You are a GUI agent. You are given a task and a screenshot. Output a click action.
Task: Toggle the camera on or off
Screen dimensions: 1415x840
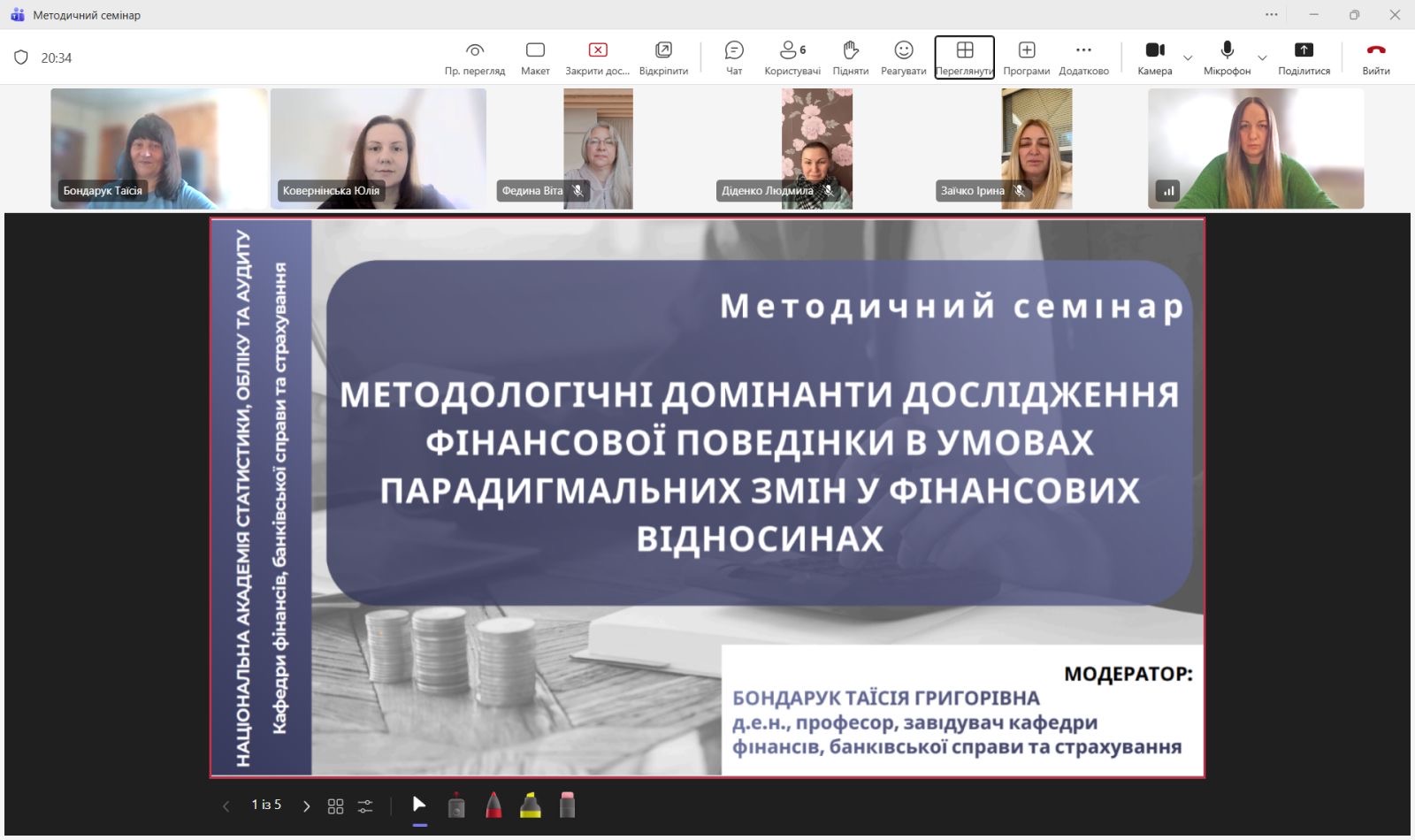click(1154, 57)
